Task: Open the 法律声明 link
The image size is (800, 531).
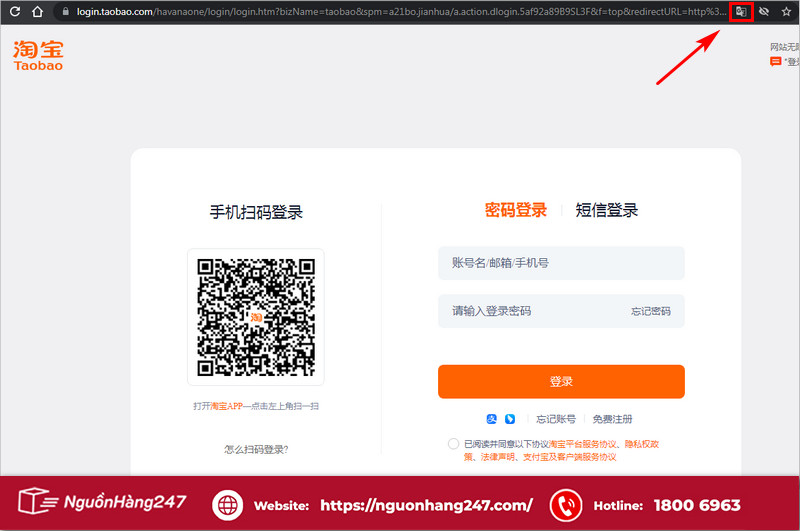Action: pyautogui.click(x=497, y=457)
